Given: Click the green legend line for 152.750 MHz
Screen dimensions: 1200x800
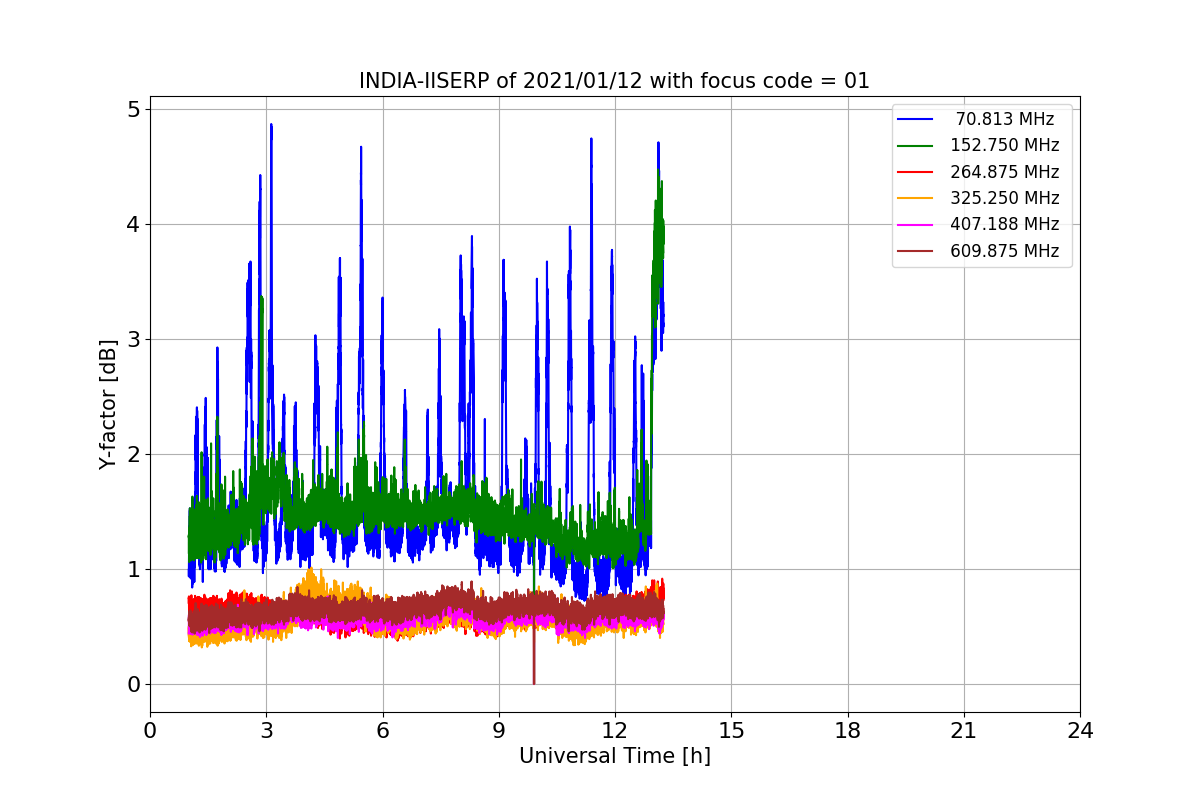Looking at the screenshot, I should pos(916,145).
